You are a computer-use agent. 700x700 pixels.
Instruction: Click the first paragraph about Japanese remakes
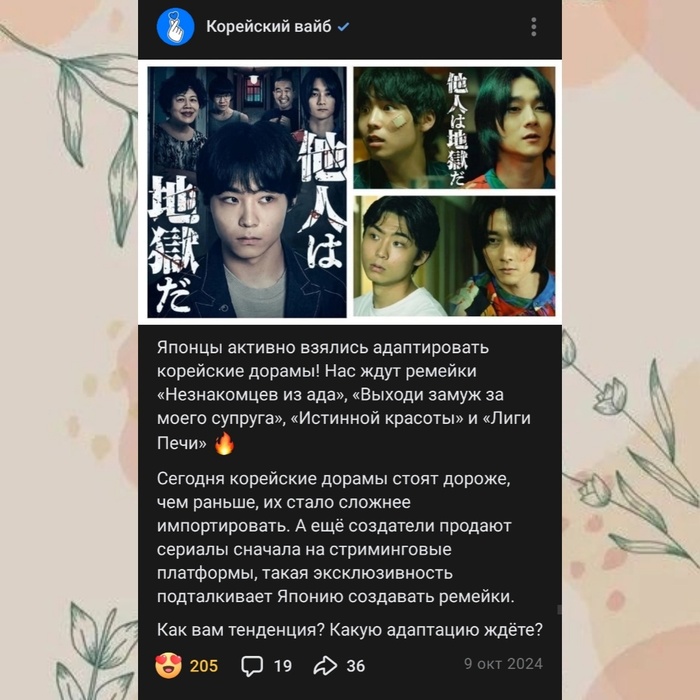click(344, 396)
